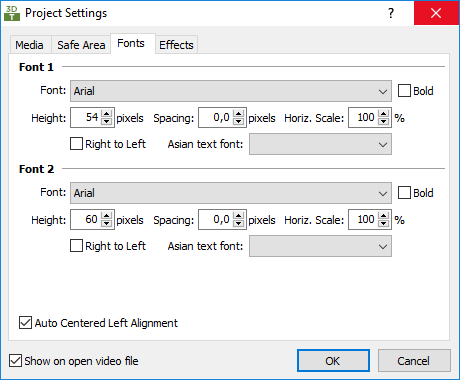This screenshot has width=460, height=380.
Task: Increase Font 2 Horiz. Scale with up arrow
Action: [x=384, y=216]
